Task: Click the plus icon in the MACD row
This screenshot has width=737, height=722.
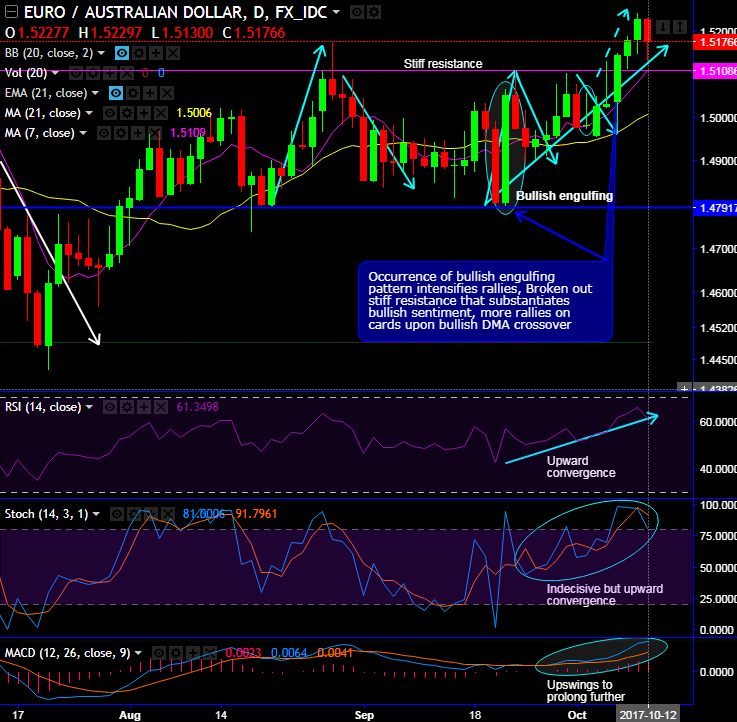Action: click(x=193, y=653)
